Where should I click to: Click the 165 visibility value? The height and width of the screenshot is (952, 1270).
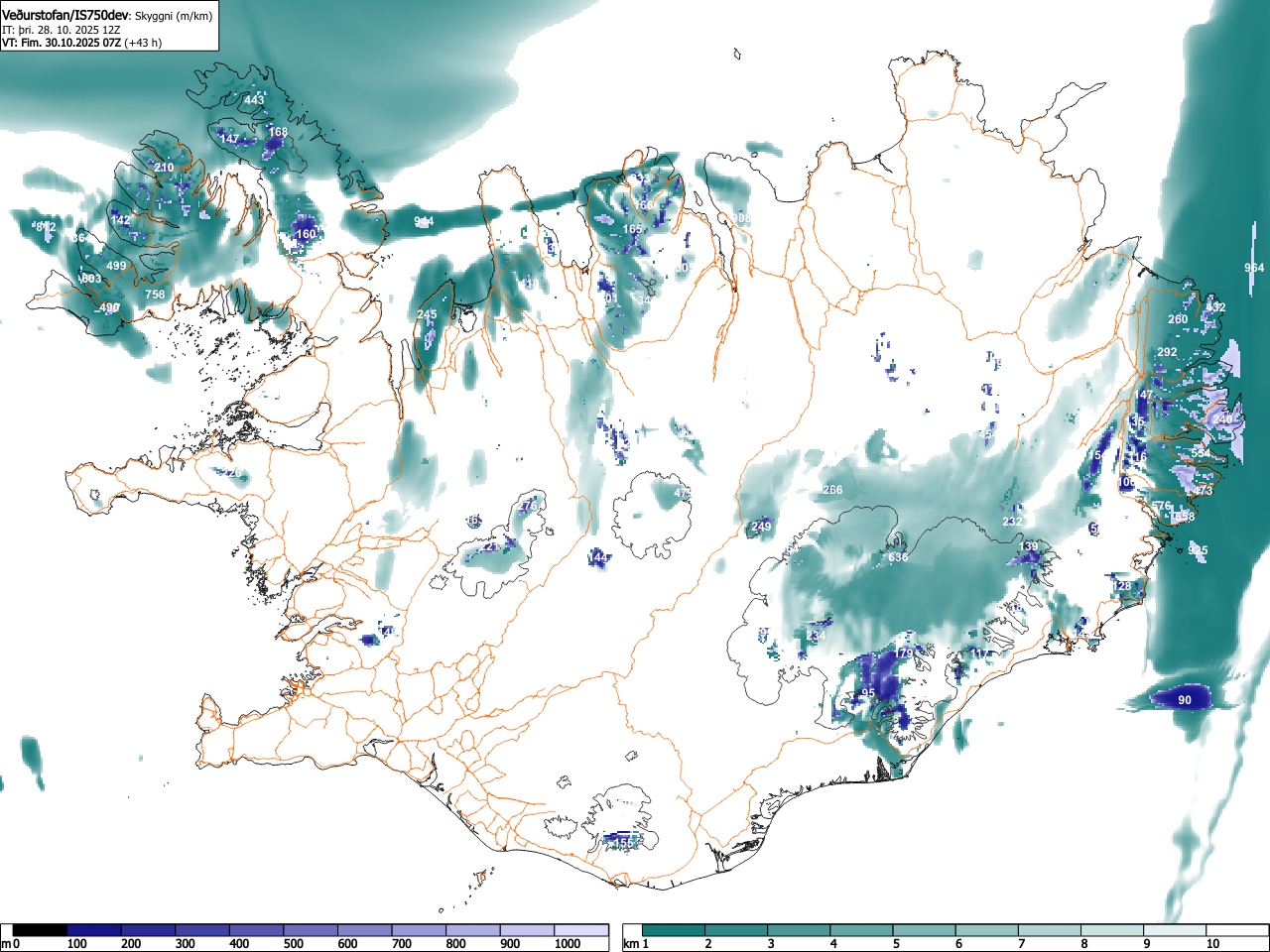(x=632, y=229)
